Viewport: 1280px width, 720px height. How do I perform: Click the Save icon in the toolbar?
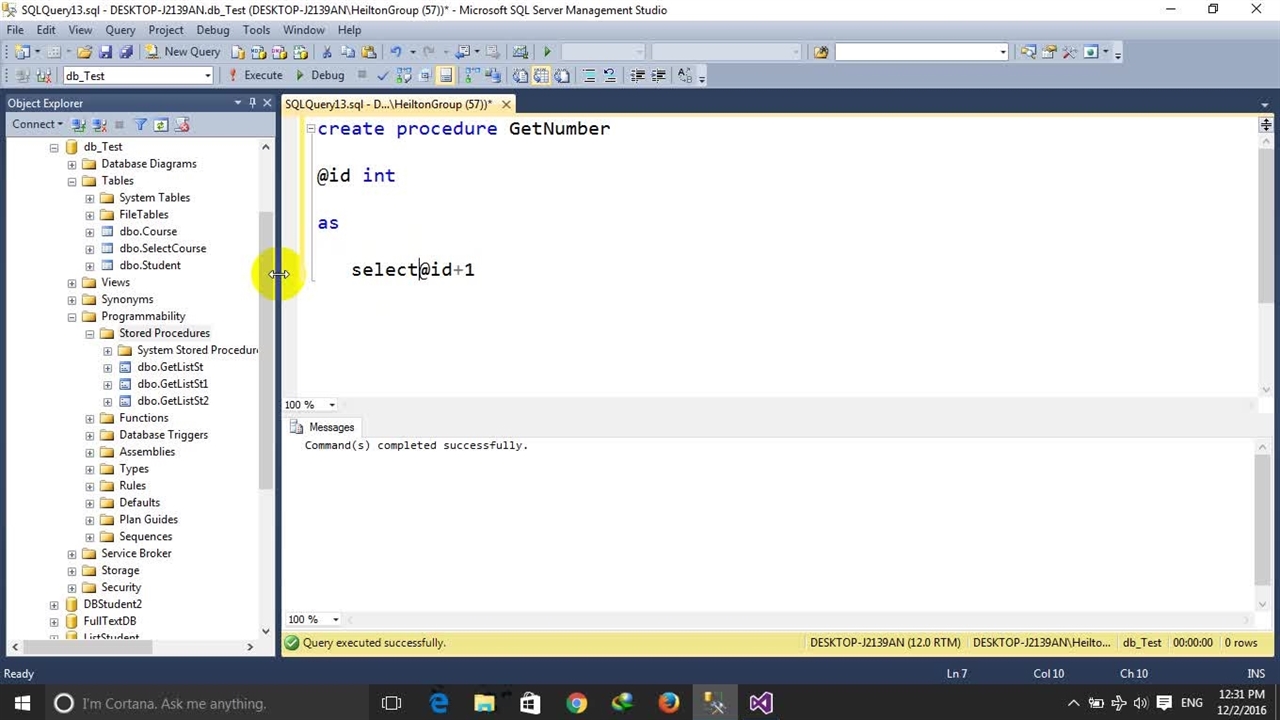105,52
